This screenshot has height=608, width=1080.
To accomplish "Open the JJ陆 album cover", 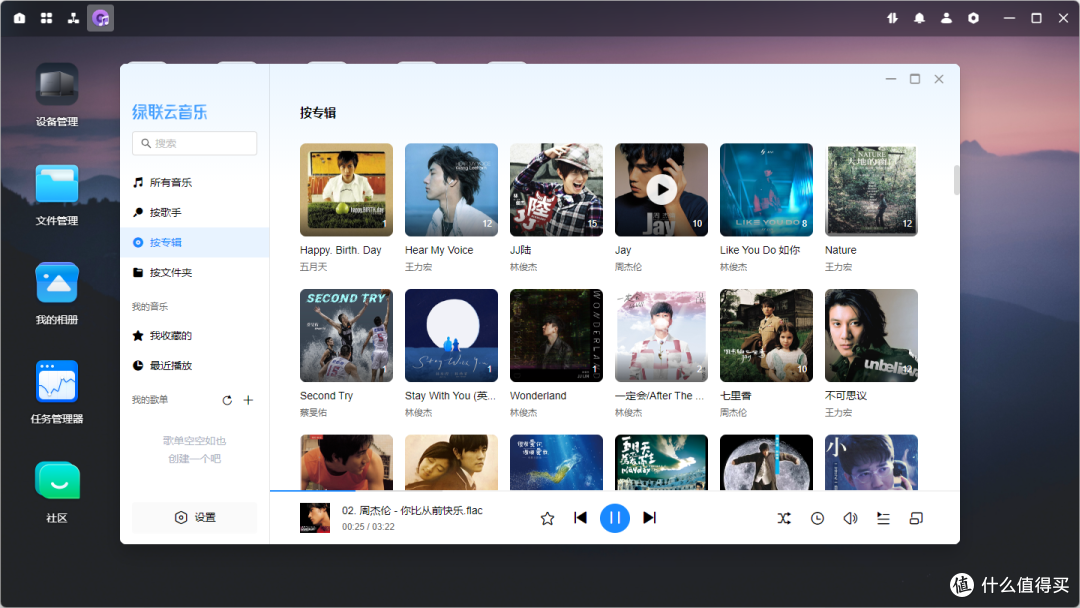I will click(557, 189).
